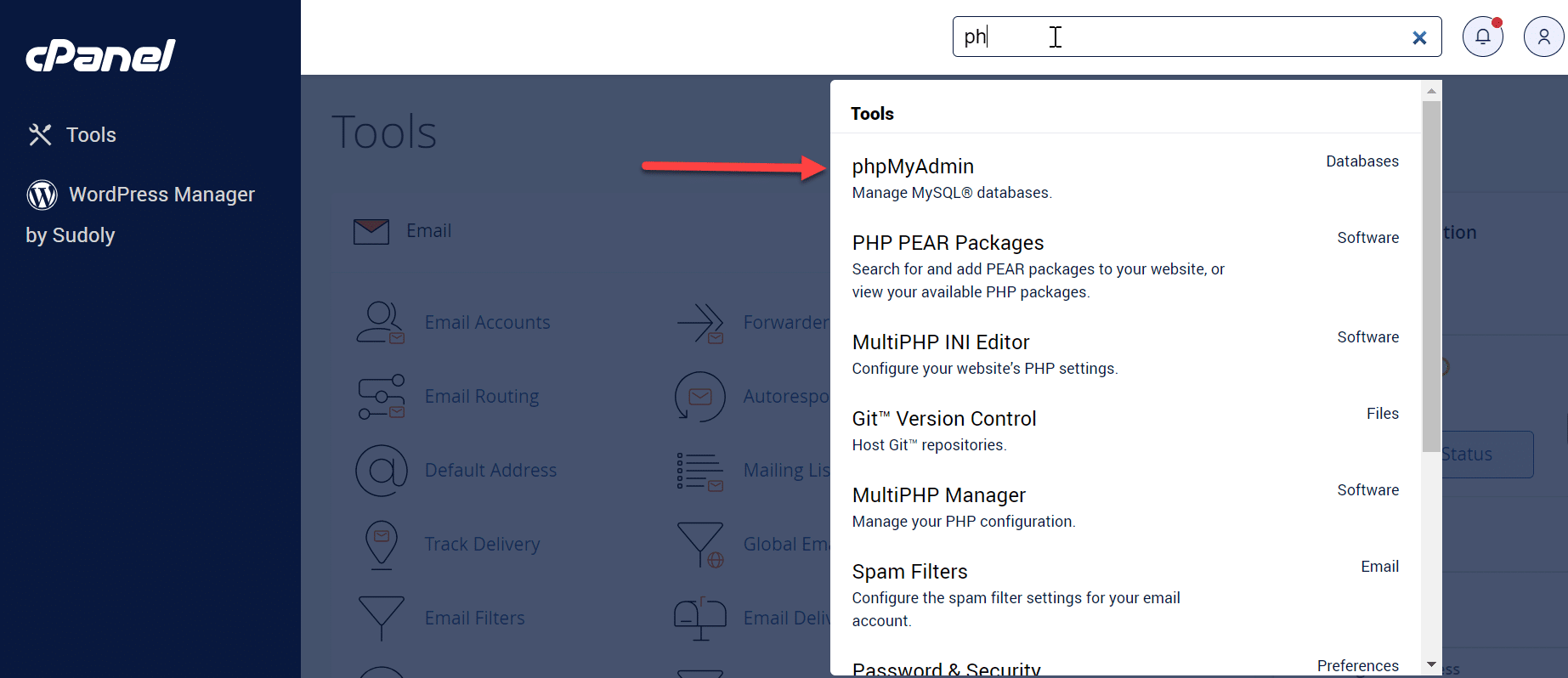Click the Email section header
Screen dimensions: 1568x678
[x=429, y=231]
